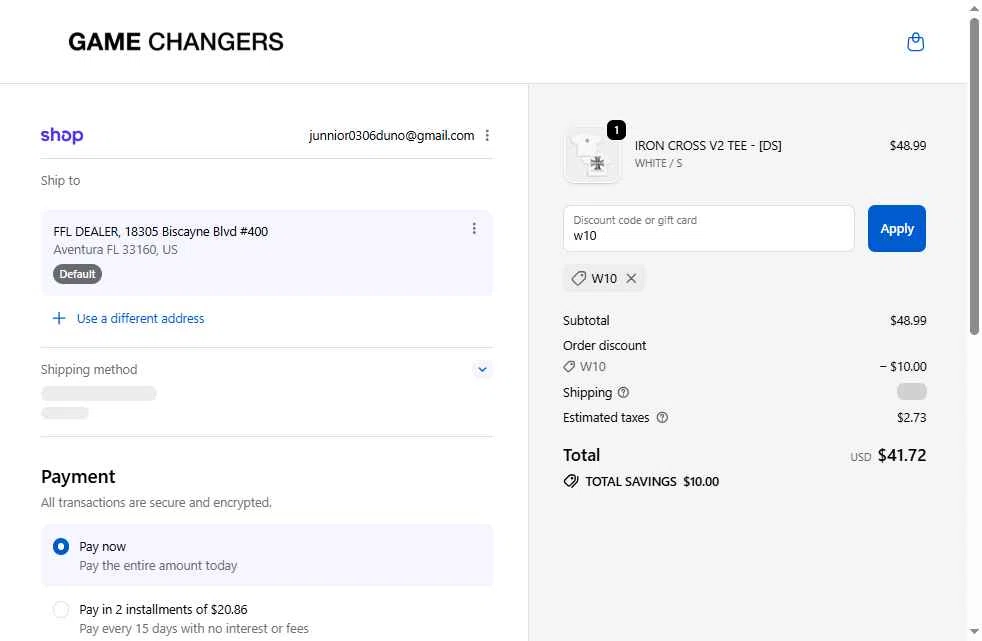Select Pay in 2 installments option
Screen dimensions: 982x641
tap(61, 609)
